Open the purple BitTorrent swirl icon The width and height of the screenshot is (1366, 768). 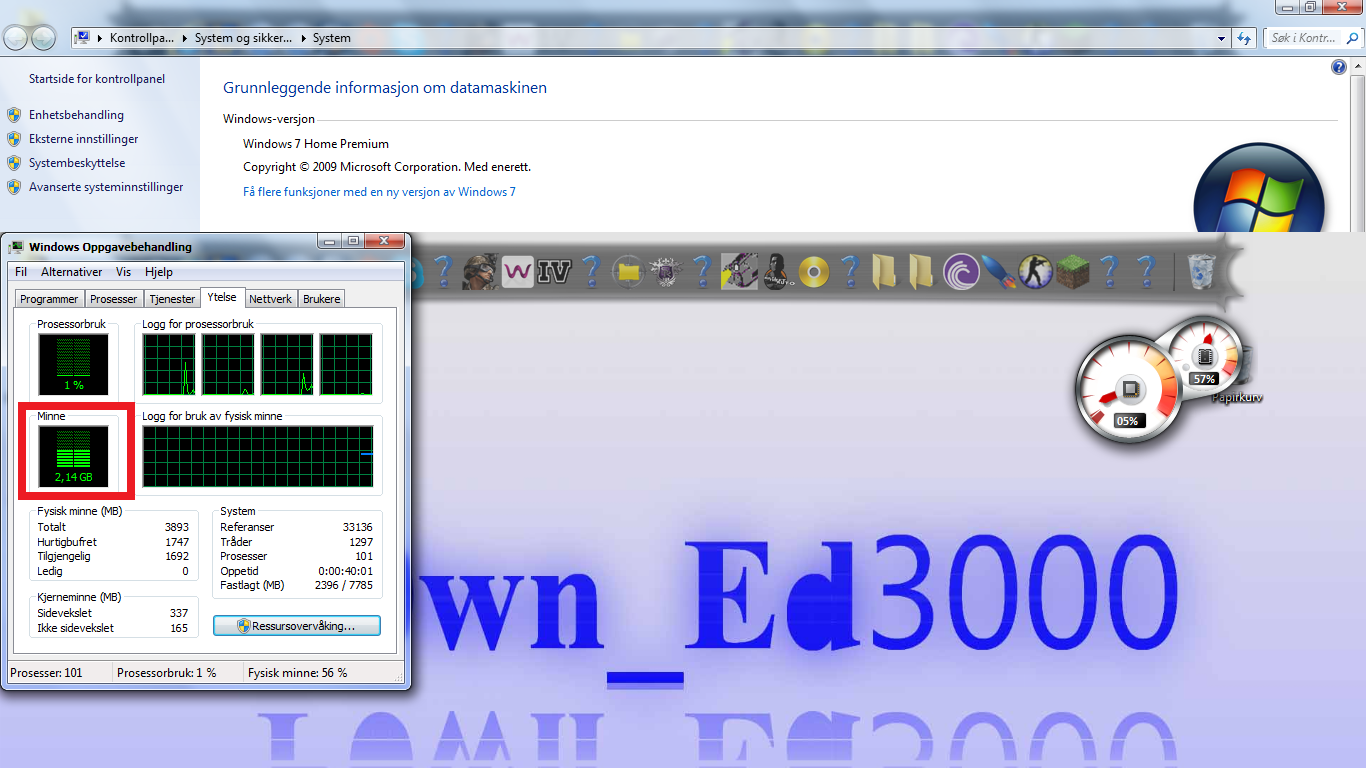click(x=961, y=271)
